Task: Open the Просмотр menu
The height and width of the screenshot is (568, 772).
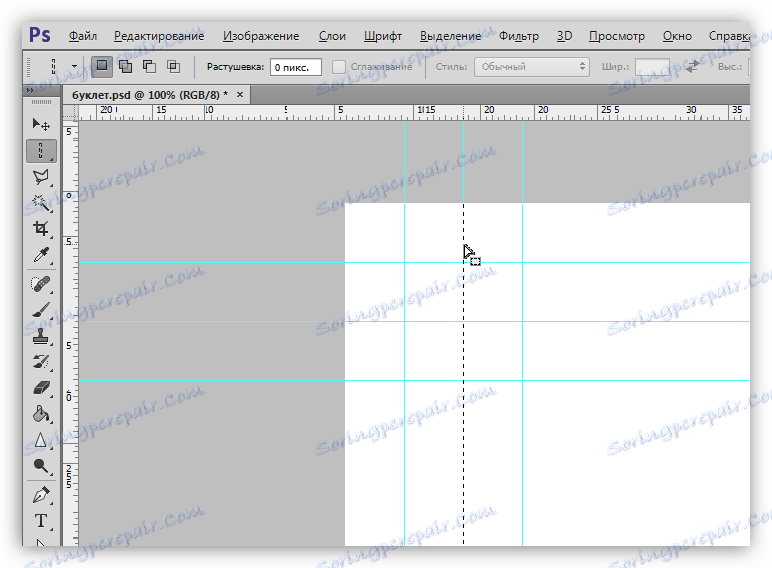Action: pos(617,36)
